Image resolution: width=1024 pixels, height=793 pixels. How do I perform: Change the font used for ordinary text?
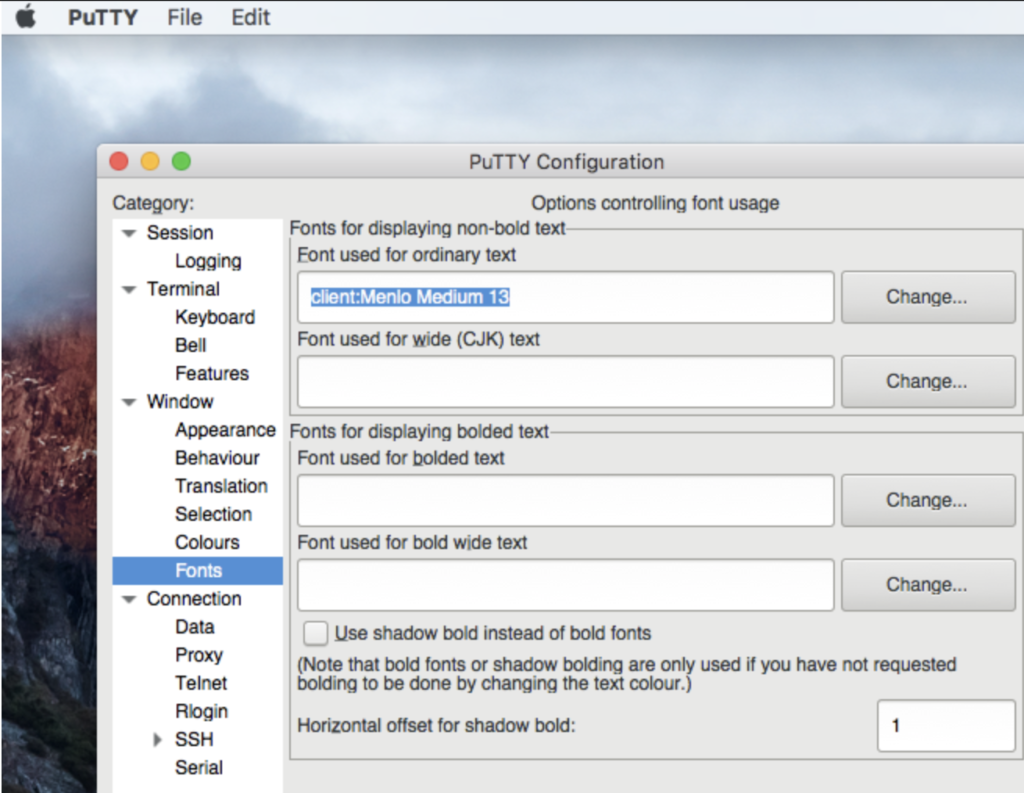(926, 297)
